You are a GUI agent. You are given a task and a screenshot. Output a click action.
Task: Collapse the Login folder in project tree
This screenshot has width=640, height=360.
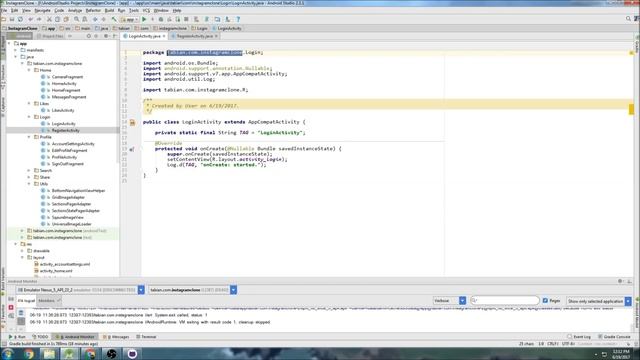[29, 117]
